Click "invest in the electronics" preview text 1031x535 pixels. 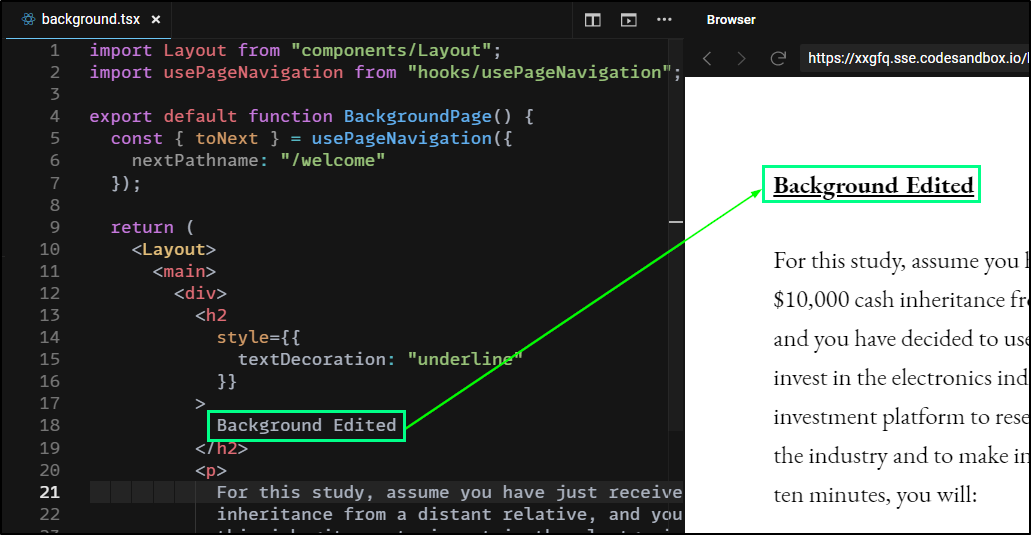[880, 378]
